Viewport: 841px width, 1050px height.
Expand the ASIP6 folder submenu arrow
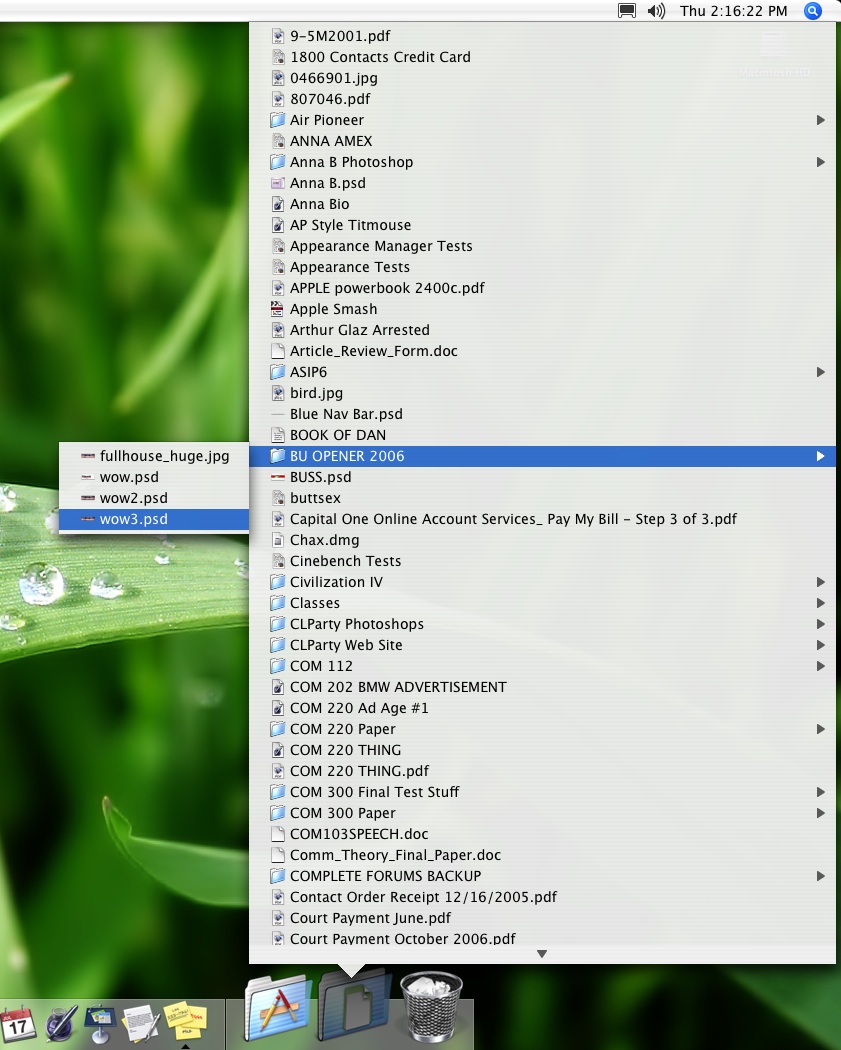820,372
